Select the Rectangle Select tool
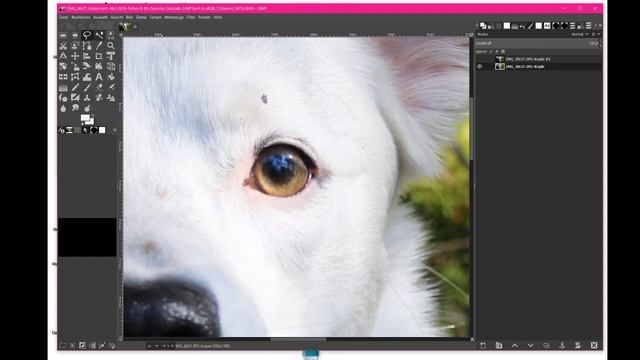The image size is (640, 360). pyautogui.click(x=63, y=35)
